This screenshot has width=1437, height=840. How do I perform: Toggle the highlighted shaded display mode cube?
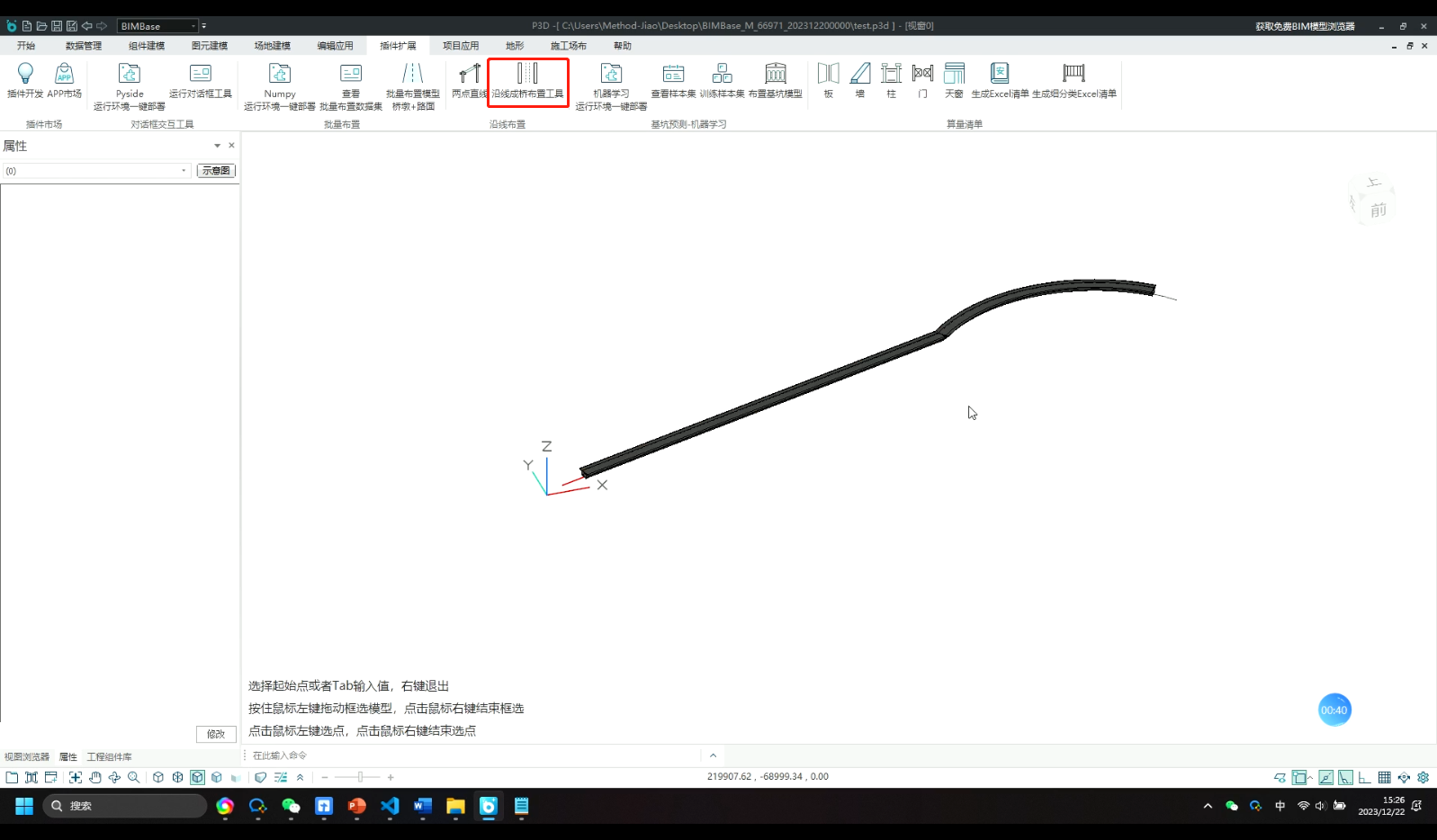197,777
